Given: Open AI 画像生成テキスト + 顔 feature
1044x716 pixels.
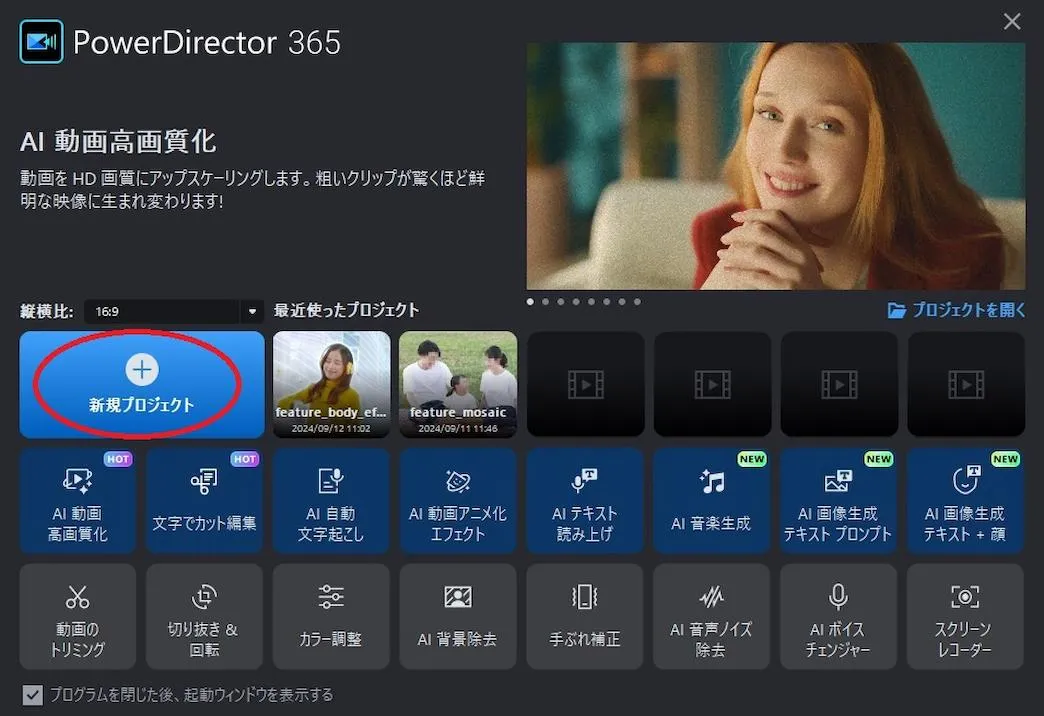Looking at the screenshot, I should click(x=966, y=500).
